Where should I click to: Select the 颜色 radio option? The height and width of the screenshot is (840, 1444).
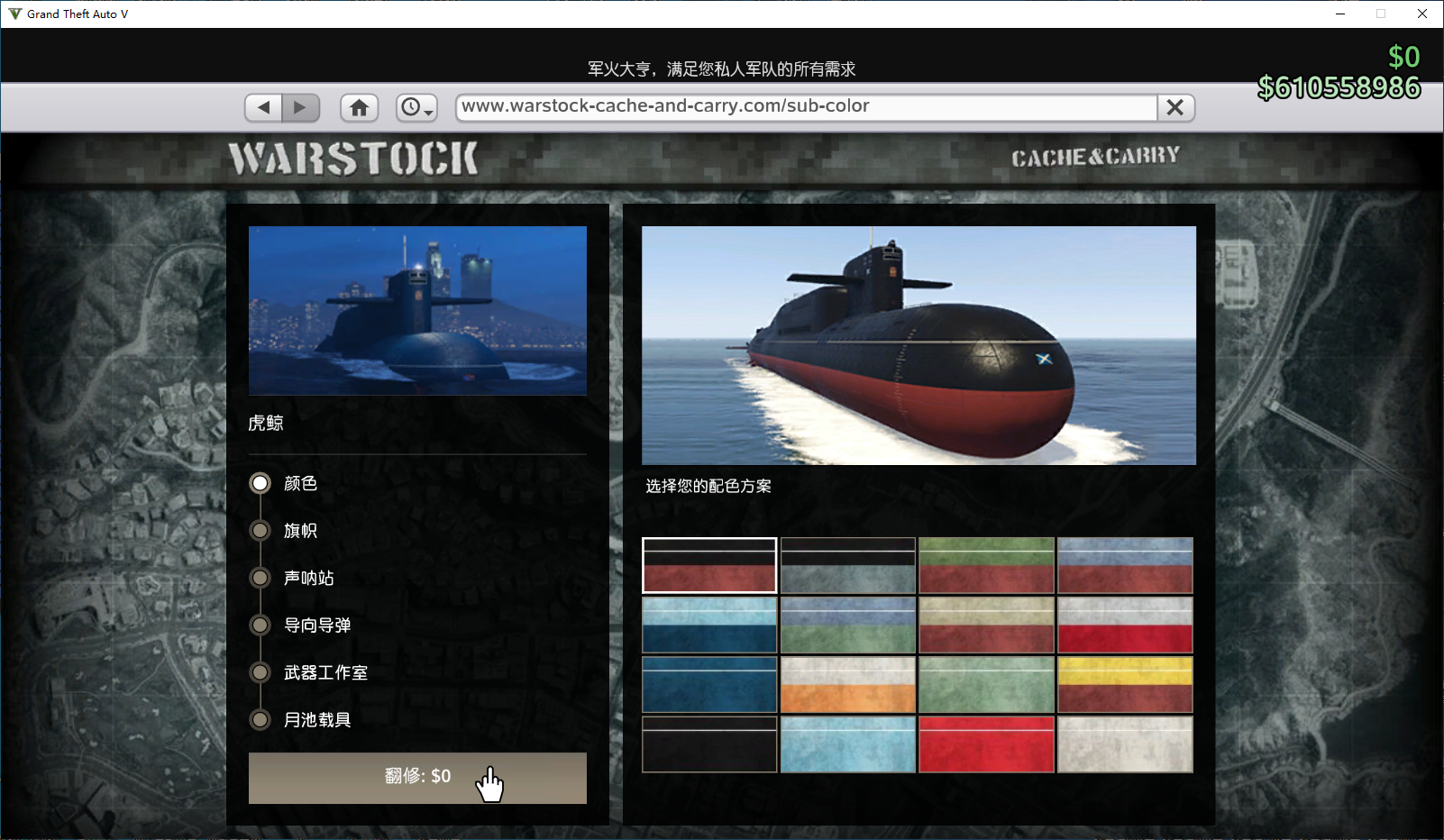point(260,483)
